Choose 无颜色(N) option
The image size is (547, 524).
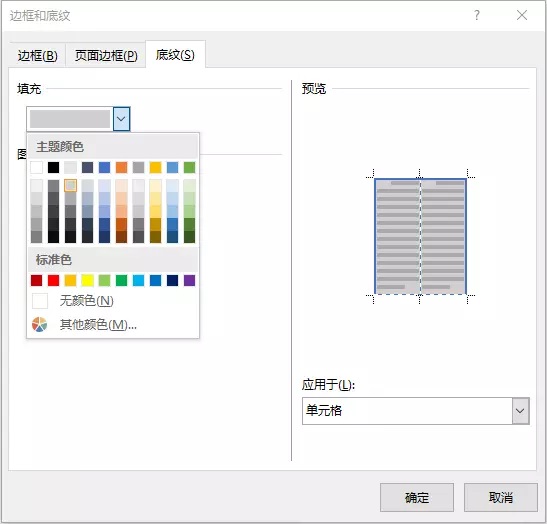click(x=87, y=301)
